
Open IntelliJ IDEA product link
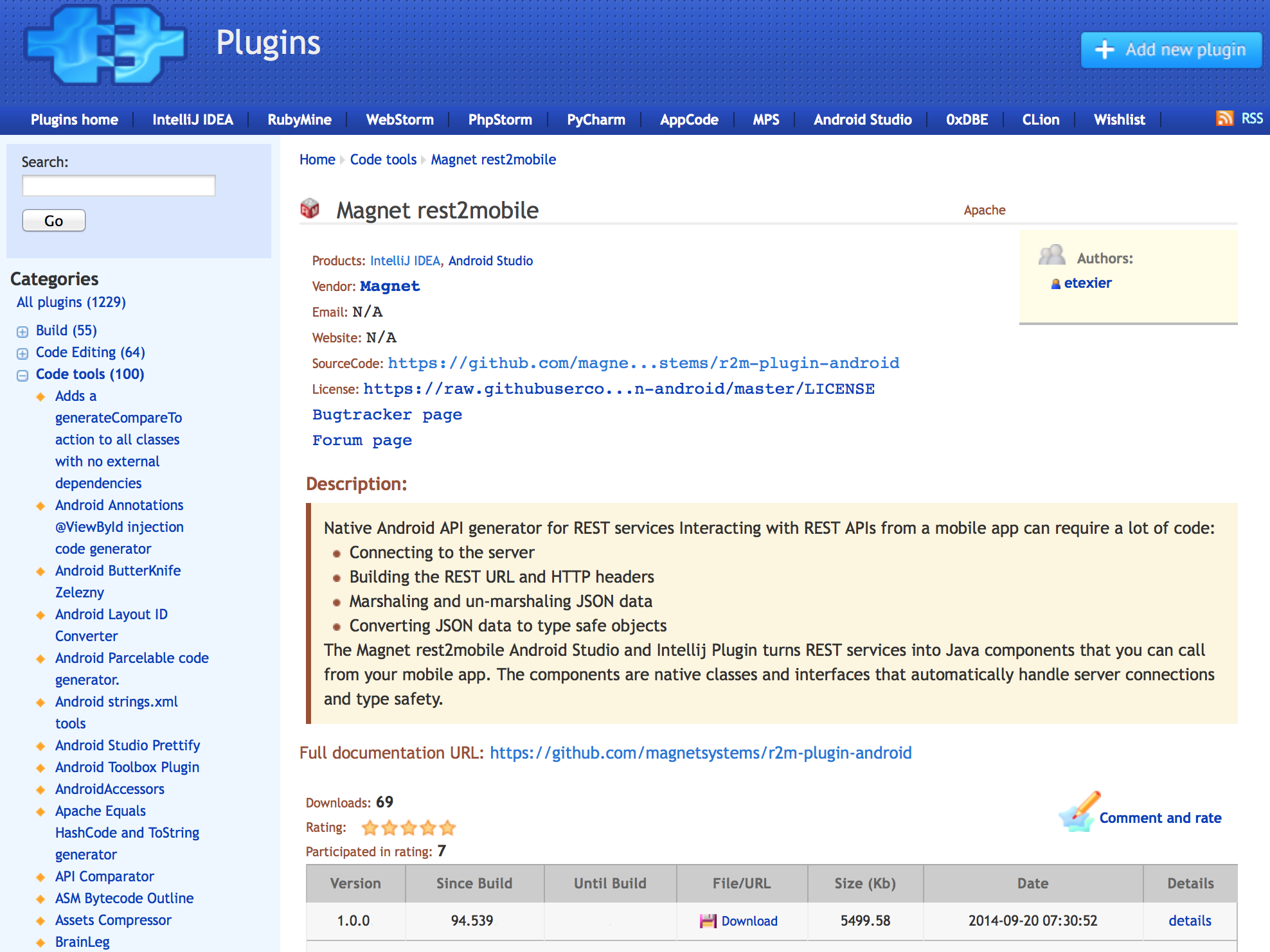[405, 261]
